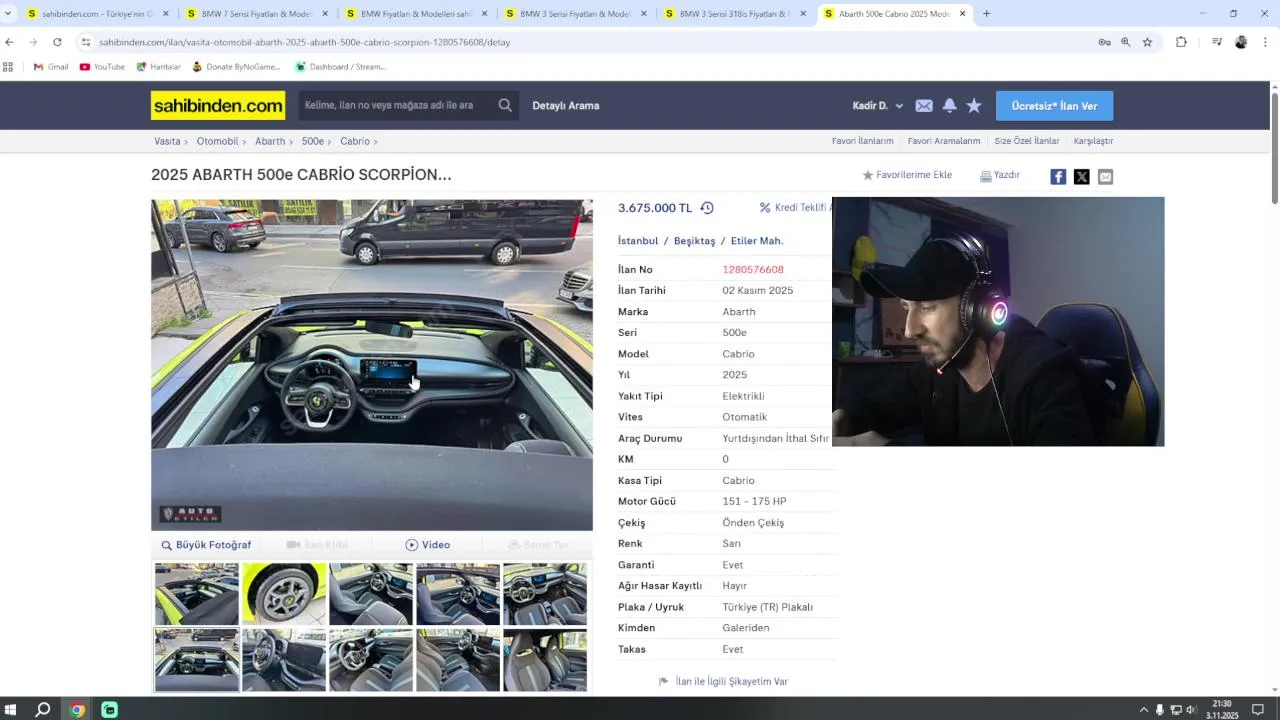Open the Vasıta breadcrumb
The height and width of the screenshot is (720, 1280).
(167, 141)
